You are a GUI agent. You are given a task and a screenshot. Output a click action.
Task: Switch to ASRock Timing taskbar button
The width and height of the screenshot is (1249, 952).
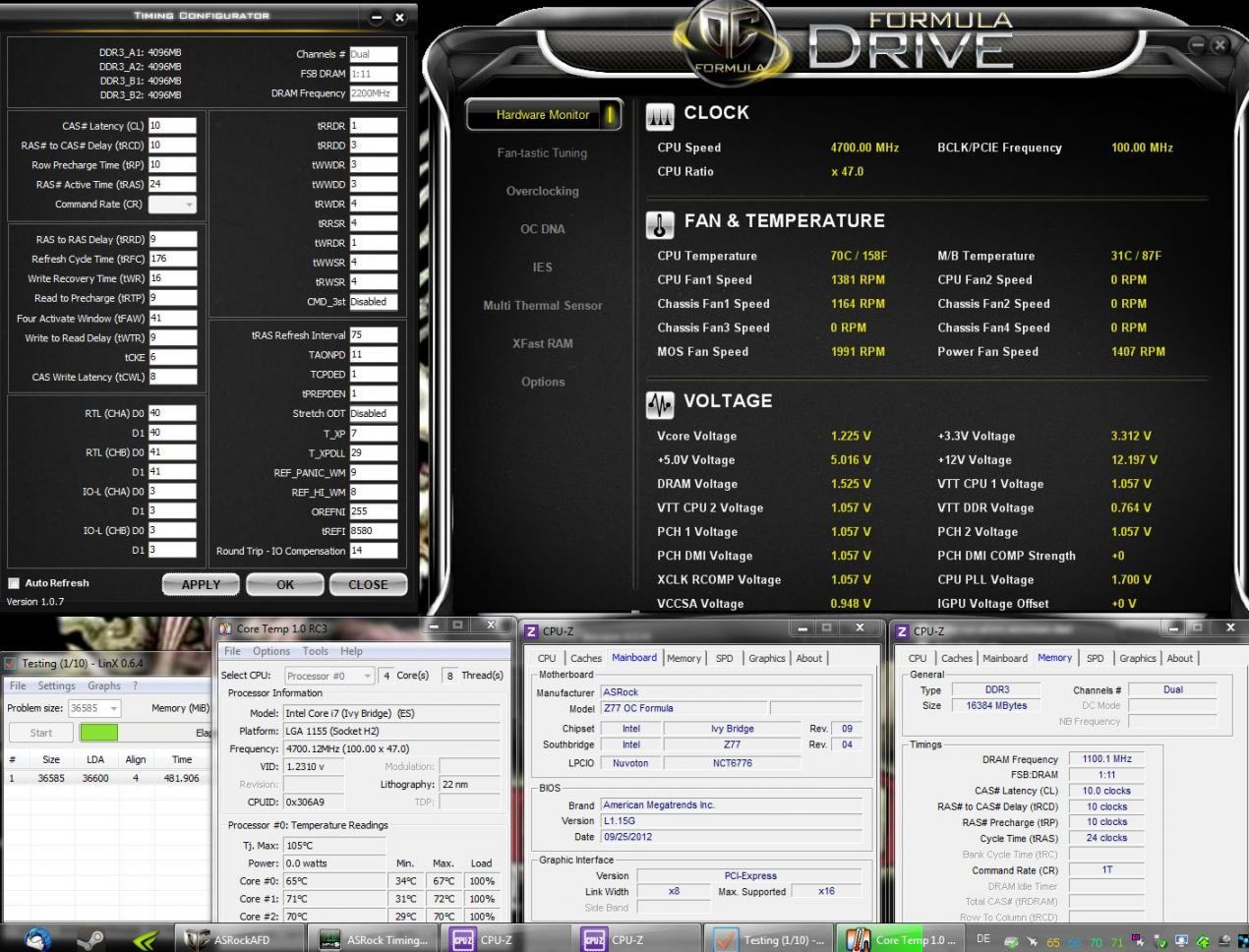tap(373, 939)
